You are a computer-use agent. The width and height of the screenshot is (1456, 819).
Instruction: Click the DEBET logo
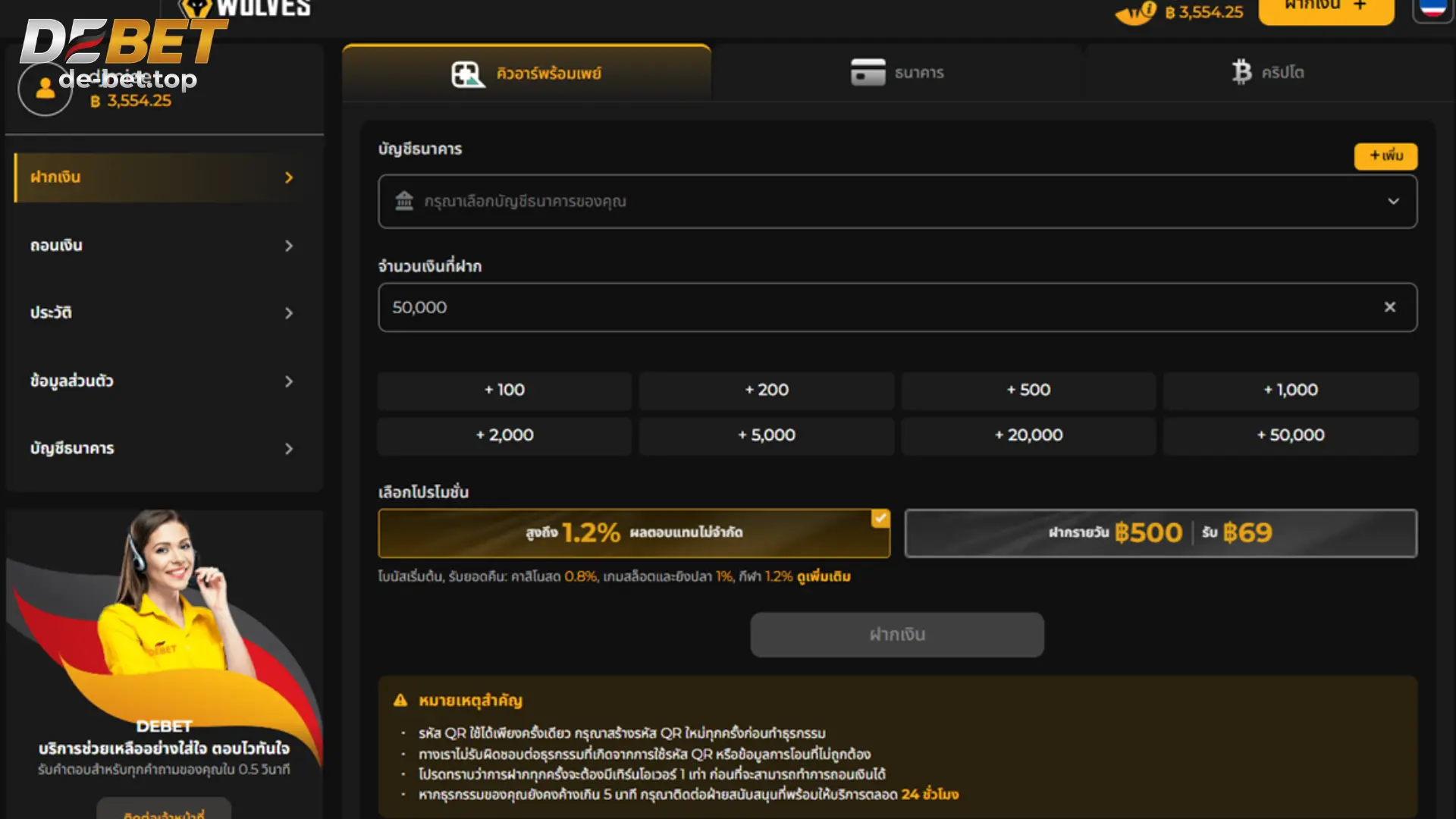tap(121, 42)
